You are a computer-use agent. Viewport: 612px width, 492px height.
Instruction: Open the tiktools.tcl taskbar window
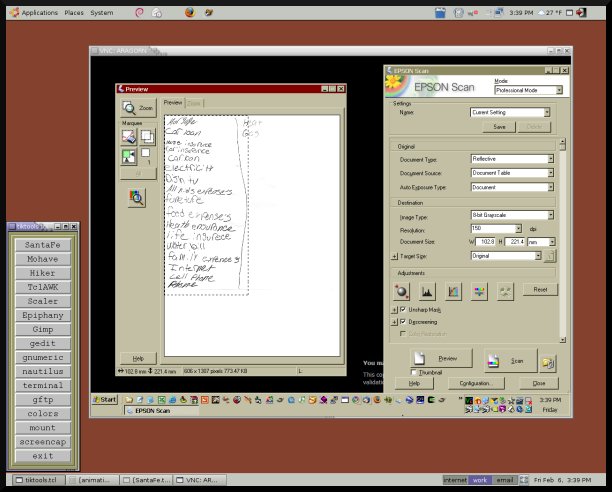pos(37,480)
